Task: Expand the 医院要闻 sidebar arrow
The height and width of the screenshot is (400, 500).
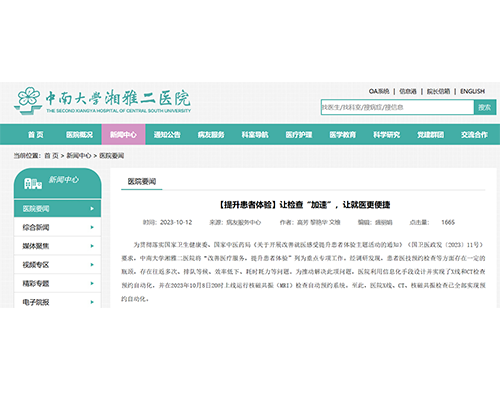Action: click(x=92, y=209)
